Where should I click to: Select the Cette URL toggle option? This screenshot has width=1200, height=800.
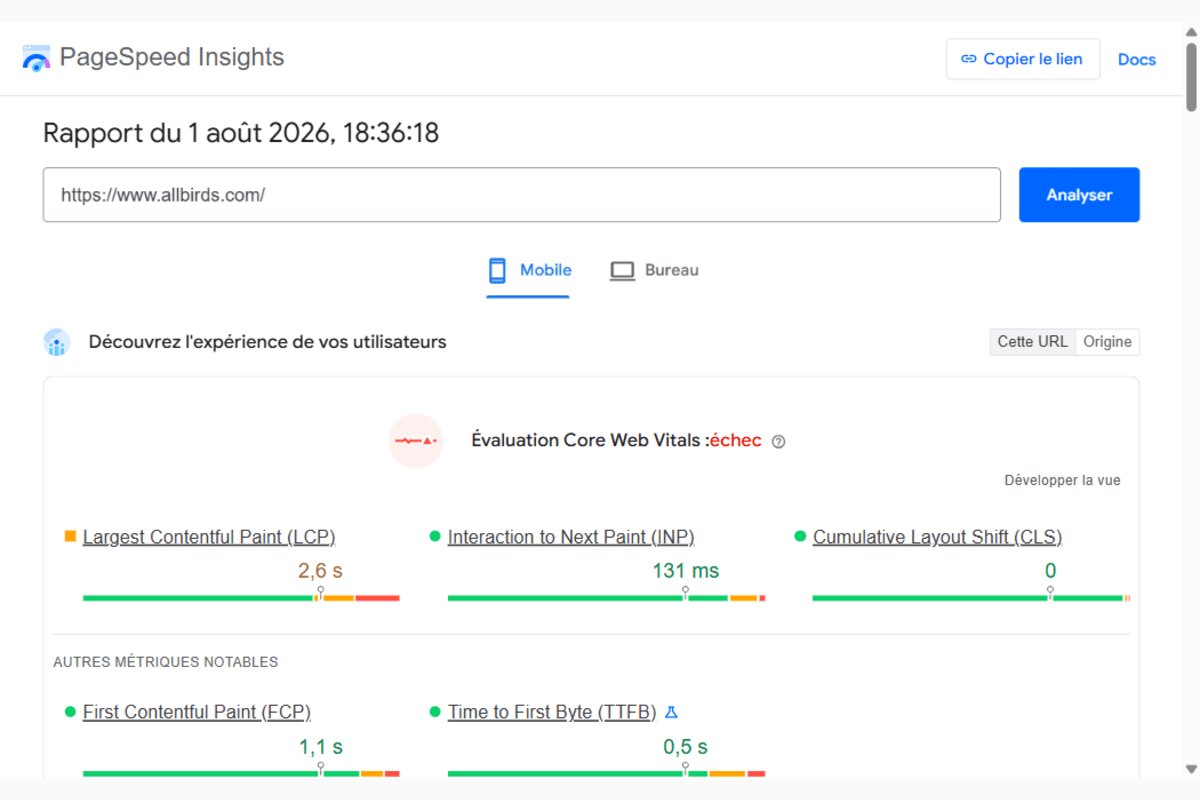point(1033,342)
